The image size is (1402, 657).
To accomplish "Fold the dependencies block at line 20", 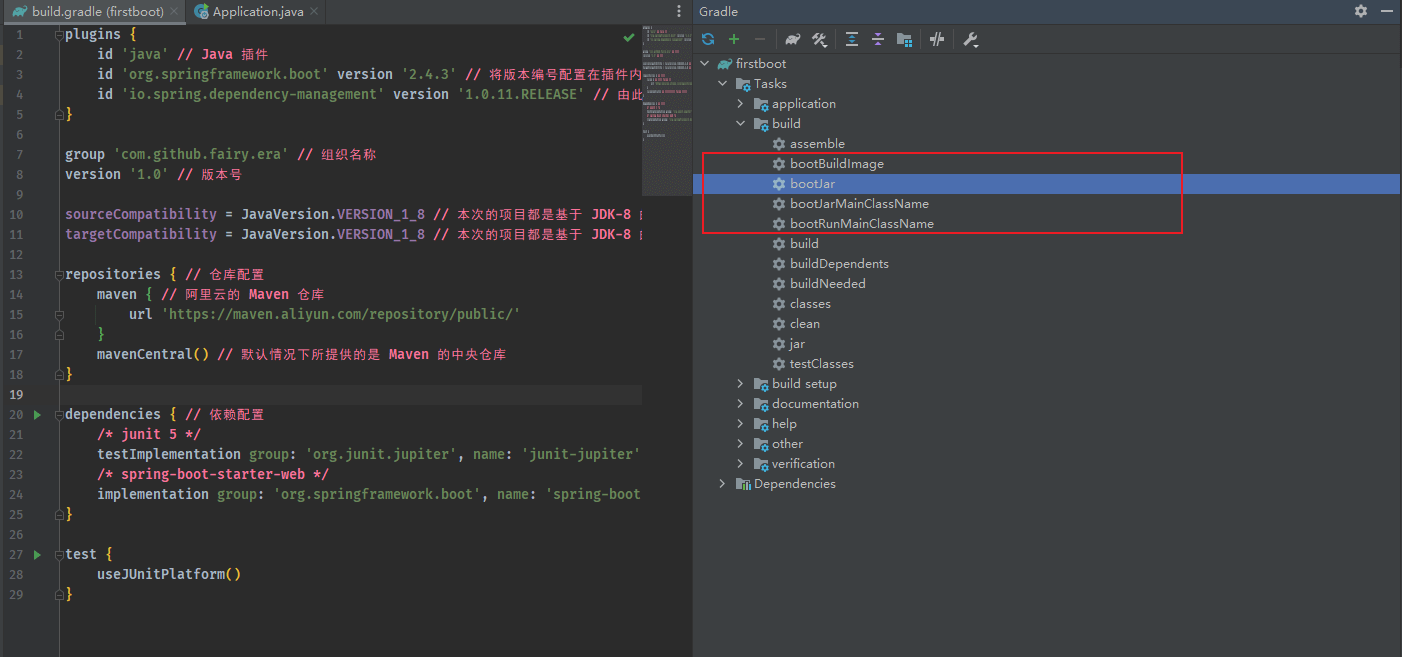I will tap(59, 414).
